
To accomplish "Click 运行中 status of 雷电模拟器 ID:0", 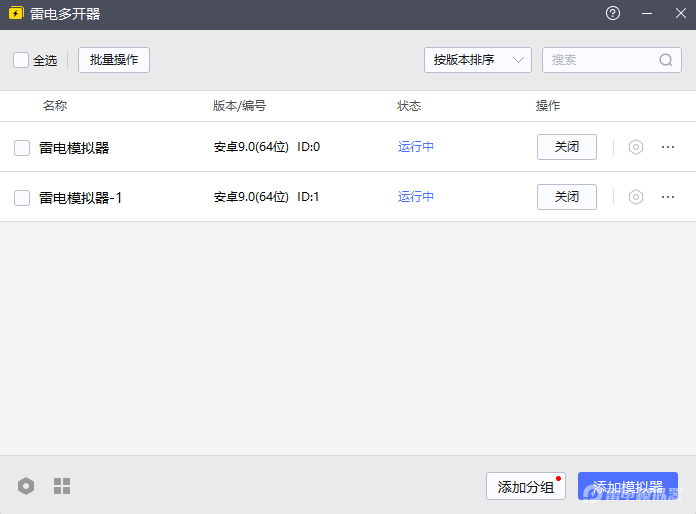I will (x=416, y=147).
